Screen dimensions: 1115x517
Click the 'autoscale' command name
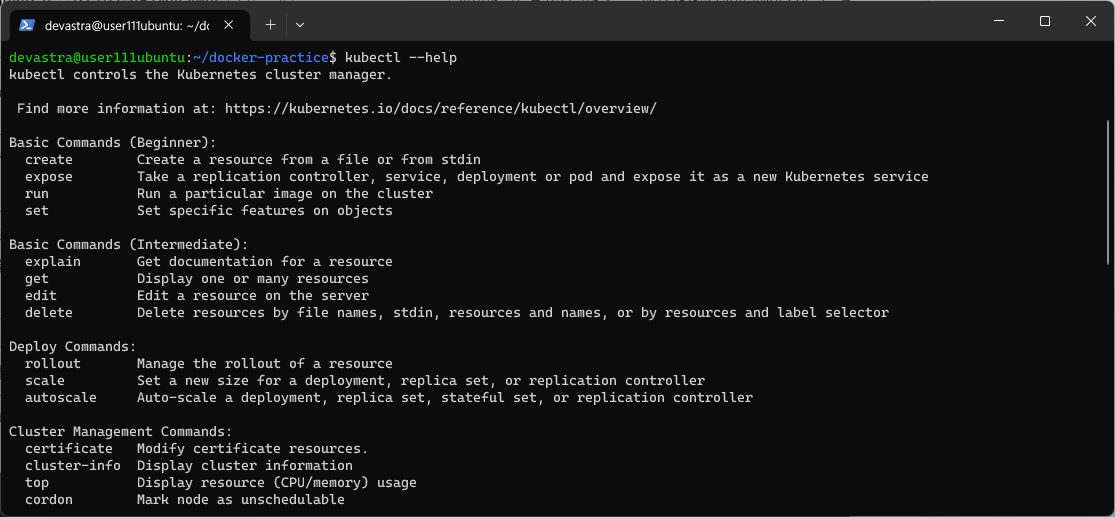click(x=61, y=398)
